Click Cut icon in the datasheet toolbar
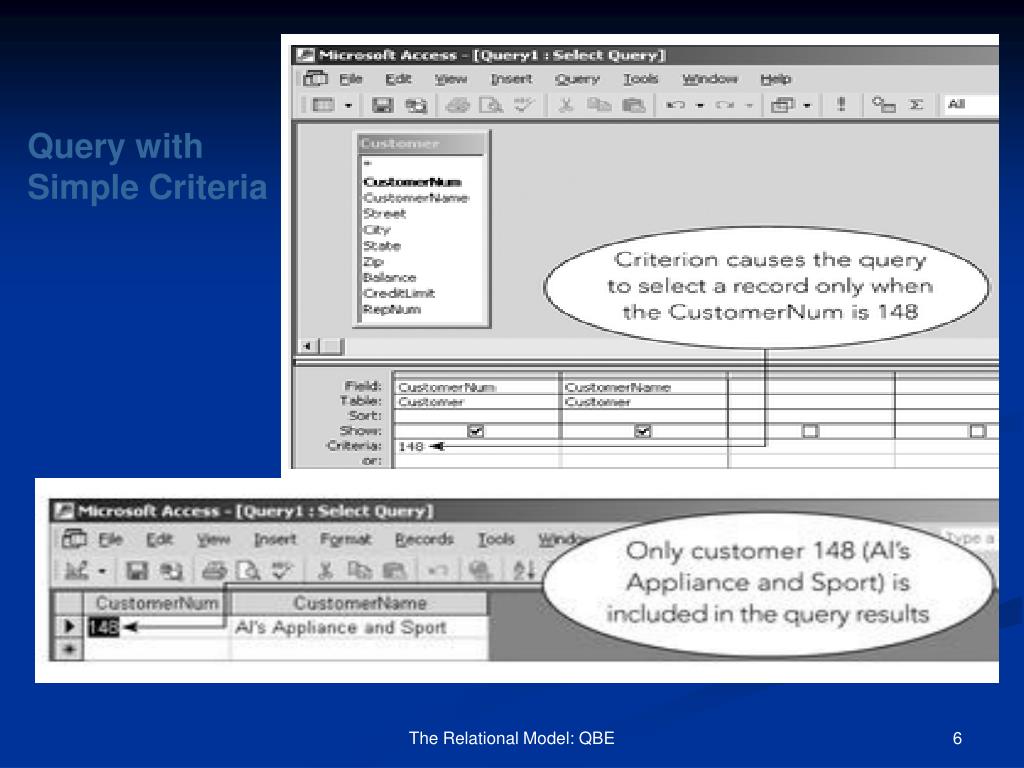Viewport: 1024px width, 768px height. click(x=325, y=571)
